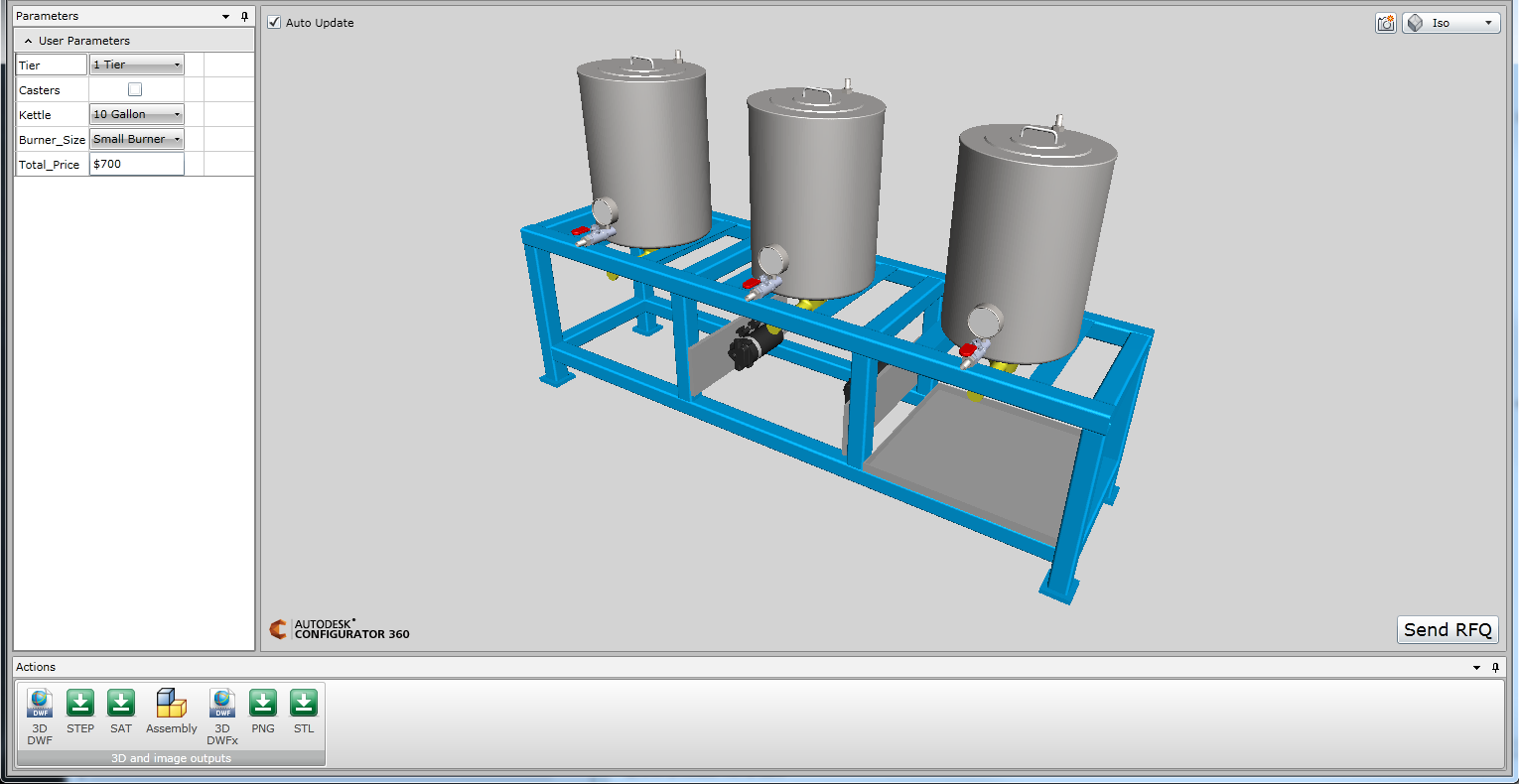The width and height of the screenshot is (1519, 784).
Task: Click the snapshot camera icon
Action: [1386, 23]
